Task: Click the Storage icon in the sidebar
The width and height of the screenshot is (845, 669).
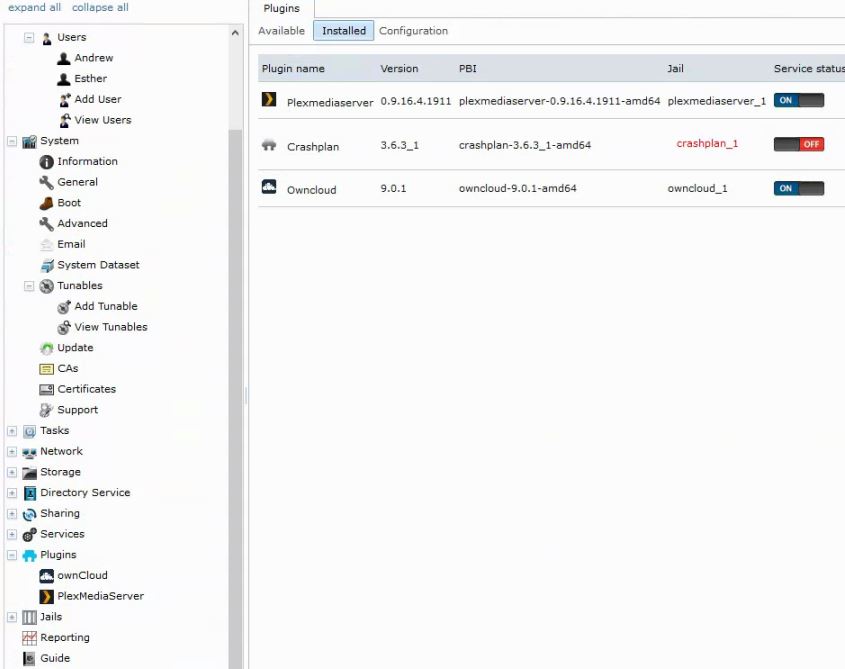Action: [x=30, y=472]
